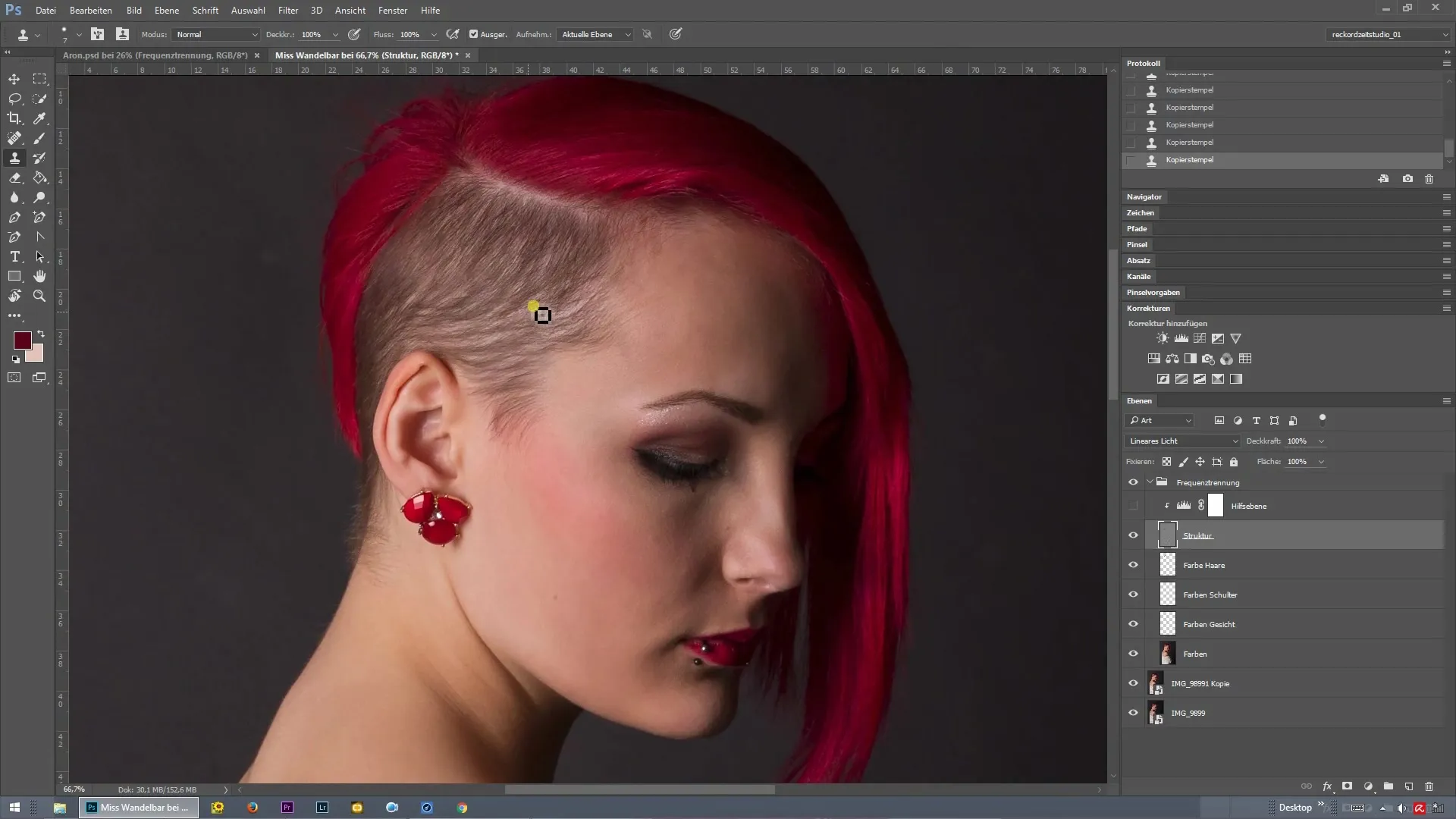The width and height of the screenshot is (1456, 819).
Task: Open the Deckkr. opacity dropdown arrow
Action: [335, 34]
